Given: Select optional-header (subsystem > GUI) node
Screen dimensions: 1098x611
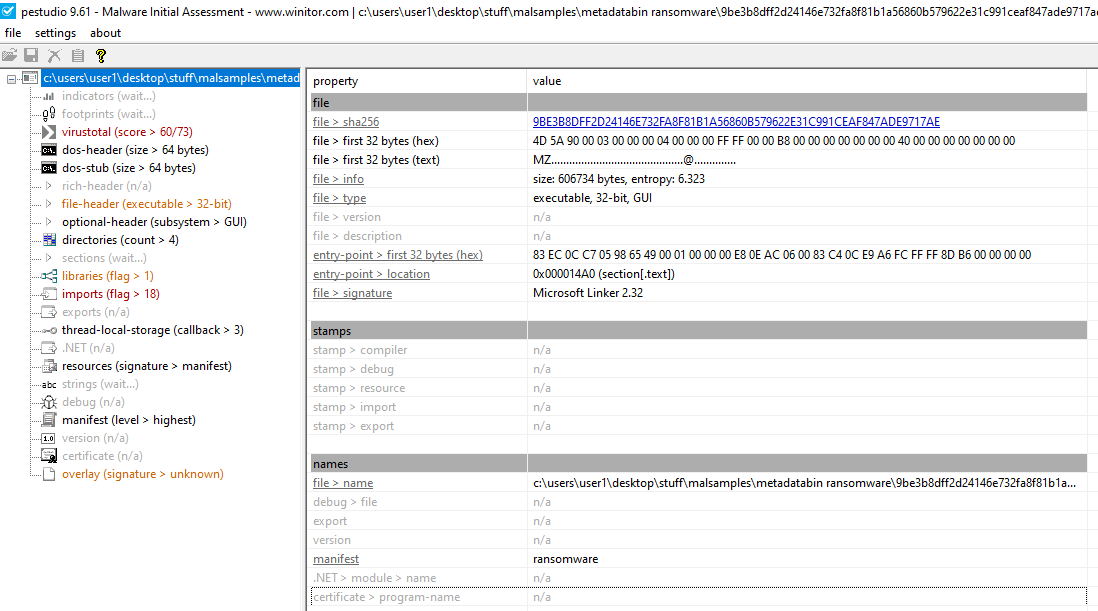Looking at the screenshot, I should coord(154,222).
